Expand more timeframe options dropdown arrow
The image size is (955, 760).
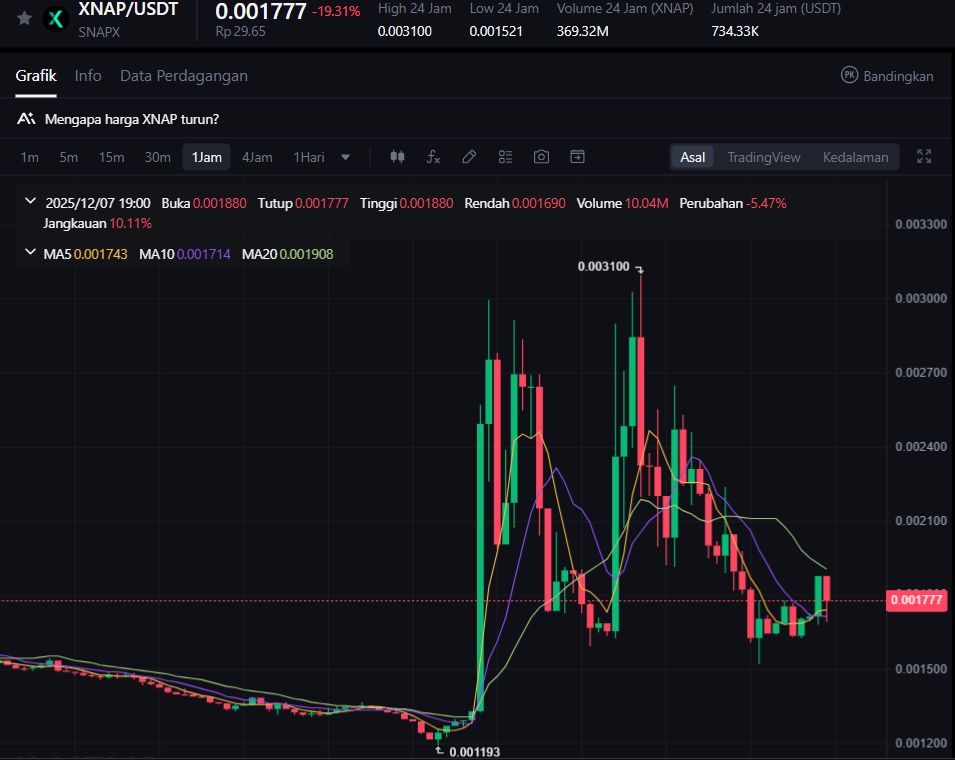(346, 157)
